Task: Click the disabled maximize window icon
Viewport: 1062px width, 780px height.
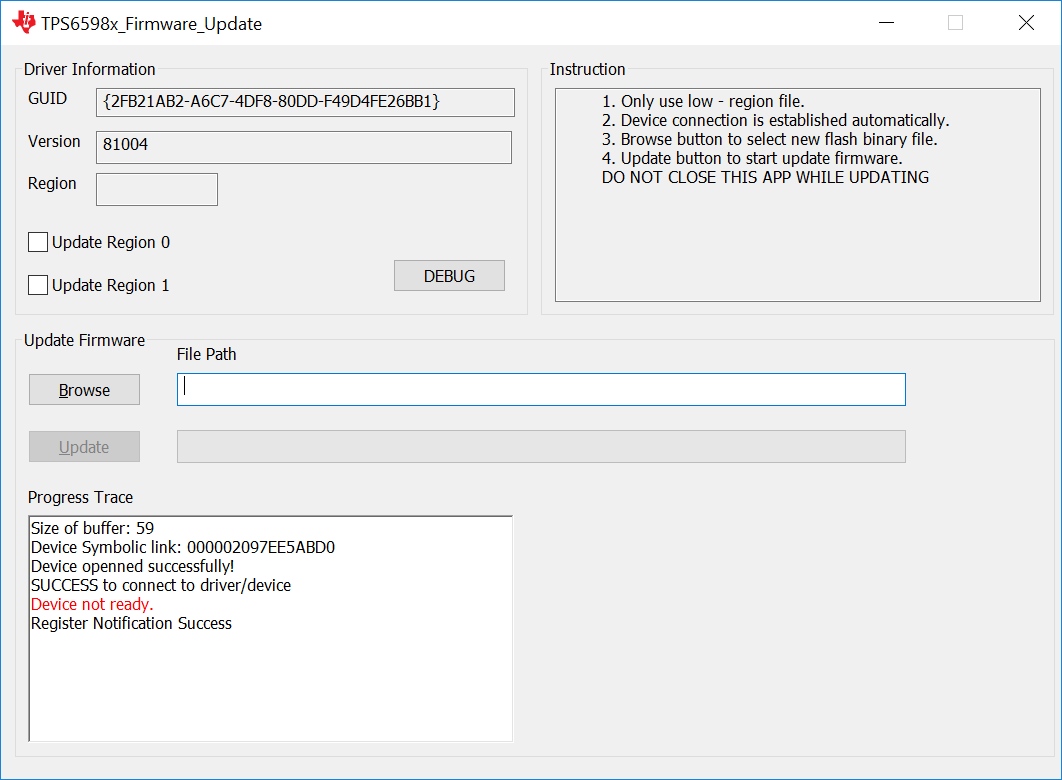Action: pyautogui.click(x=955, y=22)
